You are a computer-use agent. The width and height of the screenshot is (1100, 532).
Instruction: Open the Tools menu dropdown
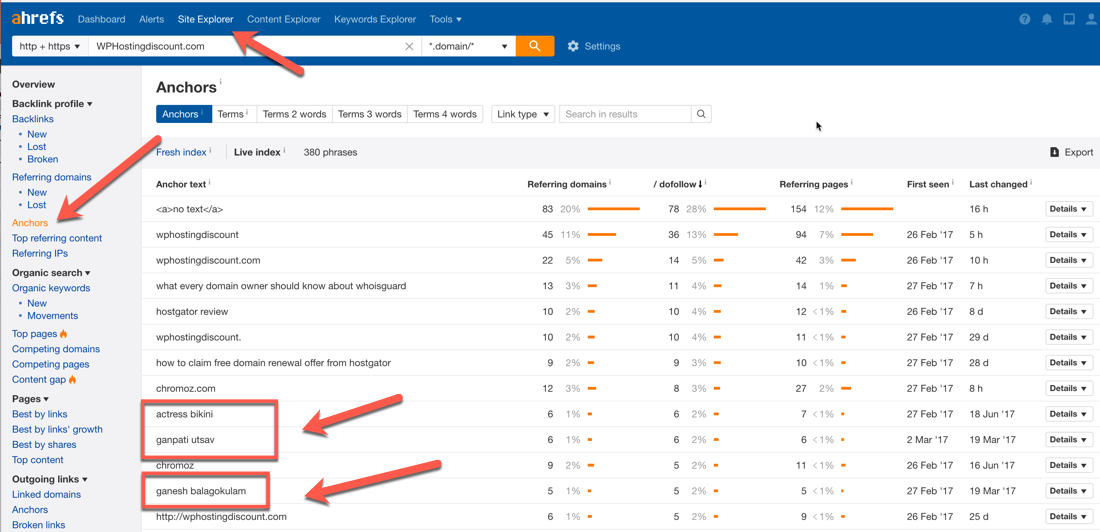point(445,19)
